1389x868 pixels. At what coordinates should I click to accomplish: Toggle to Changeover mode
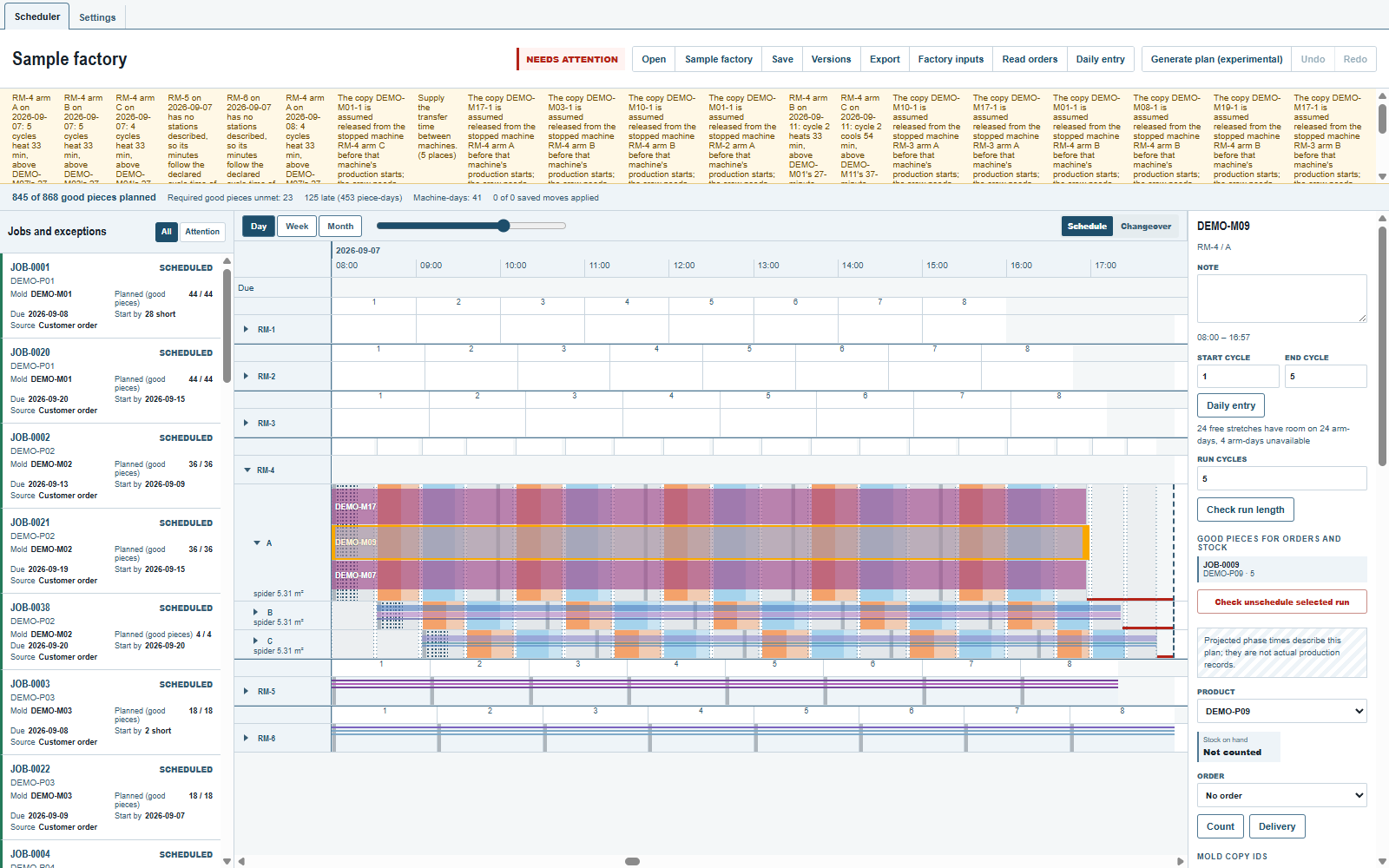tap(1146, 227)
